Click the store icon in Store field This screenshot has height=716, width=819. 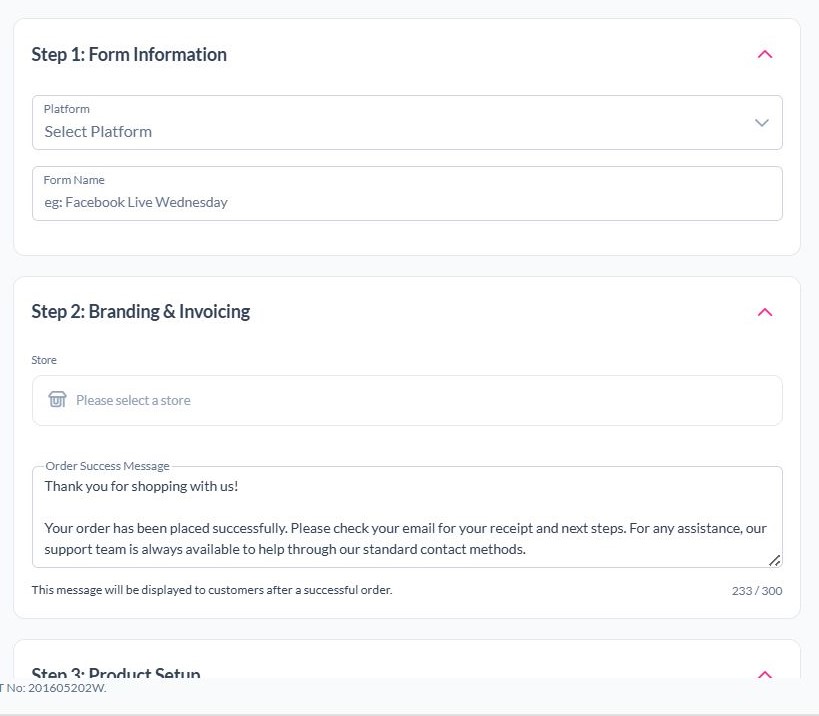tap(57, 400)
